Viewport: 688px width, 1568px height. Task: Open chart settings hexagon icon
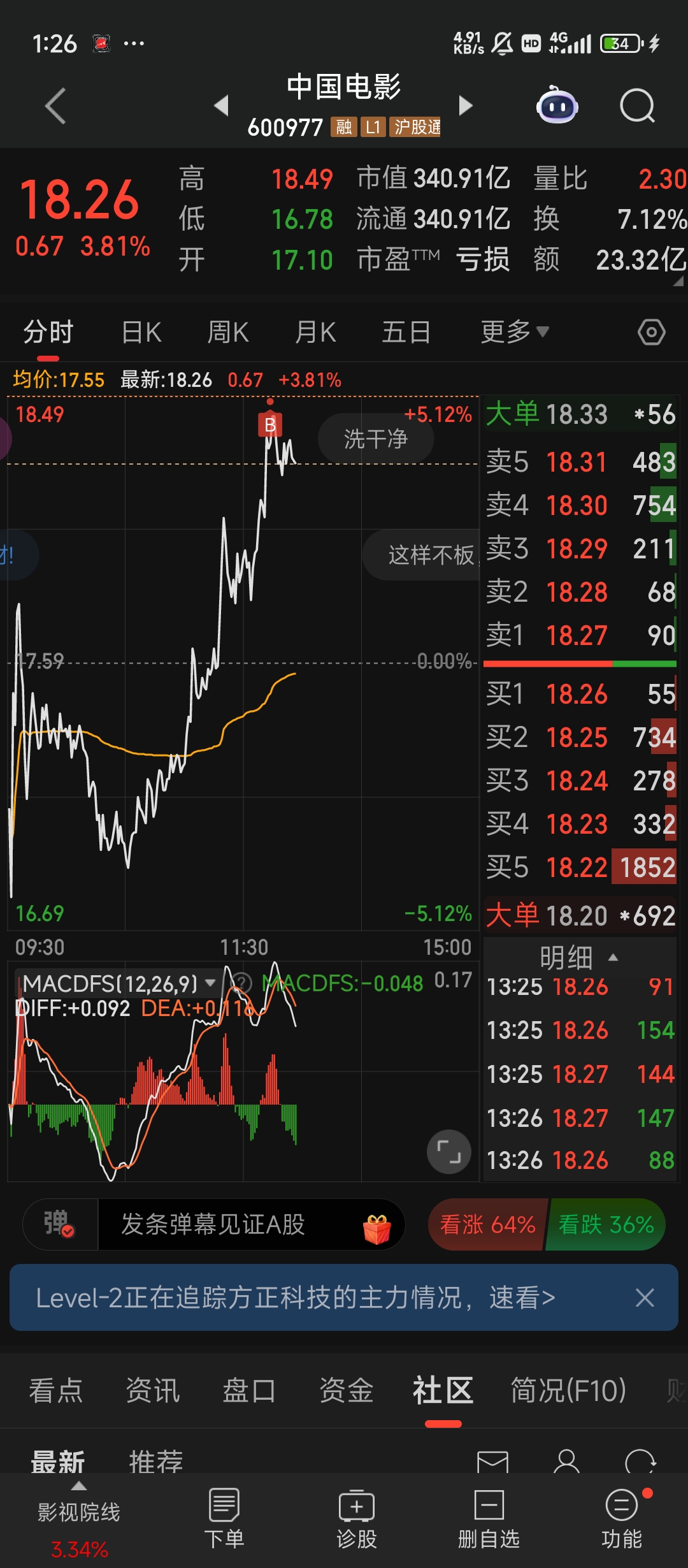651,332
